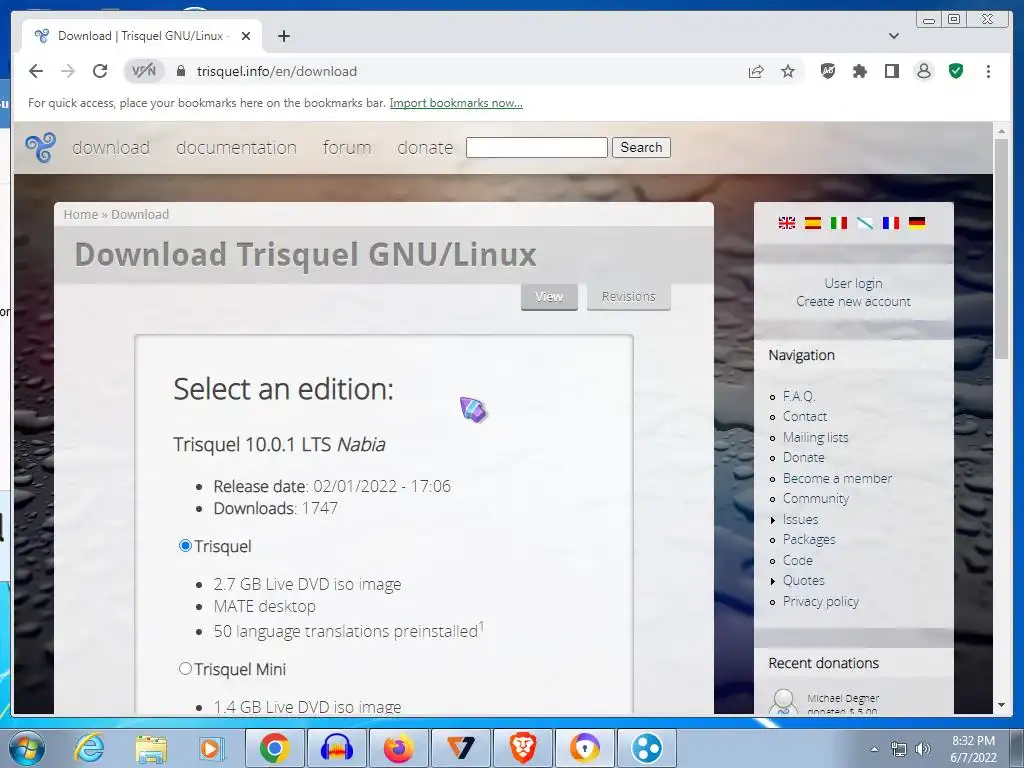Click Create new account link
Image resolution: width=1024 pixels, height=768 pixels.
click(854, 301)
